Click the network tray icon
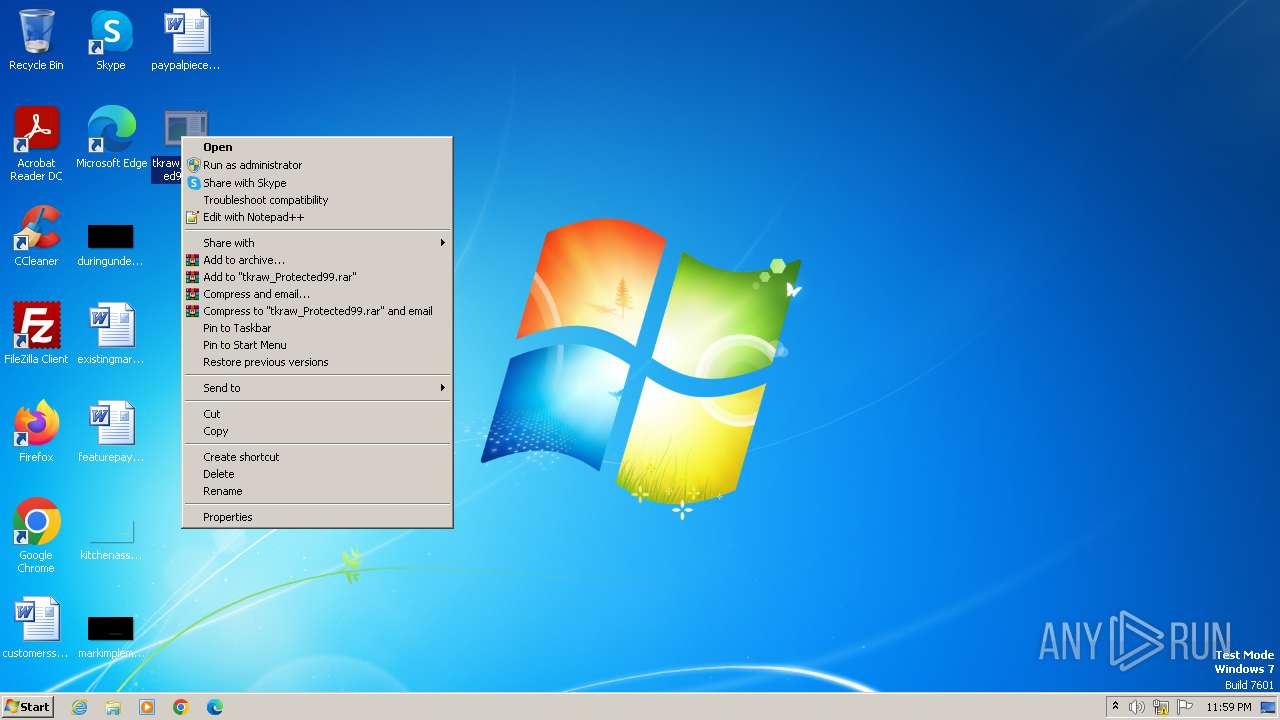 pos(1161,707)
